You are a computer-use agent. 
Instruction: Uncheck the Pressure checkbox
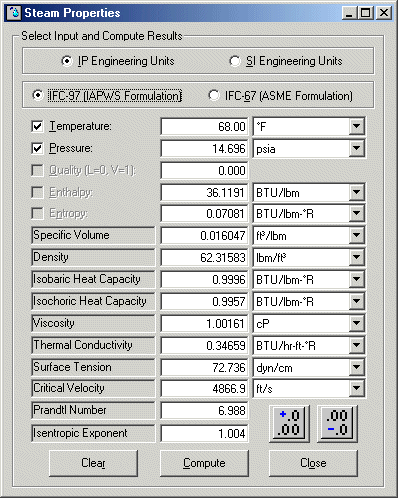[37, 148]
